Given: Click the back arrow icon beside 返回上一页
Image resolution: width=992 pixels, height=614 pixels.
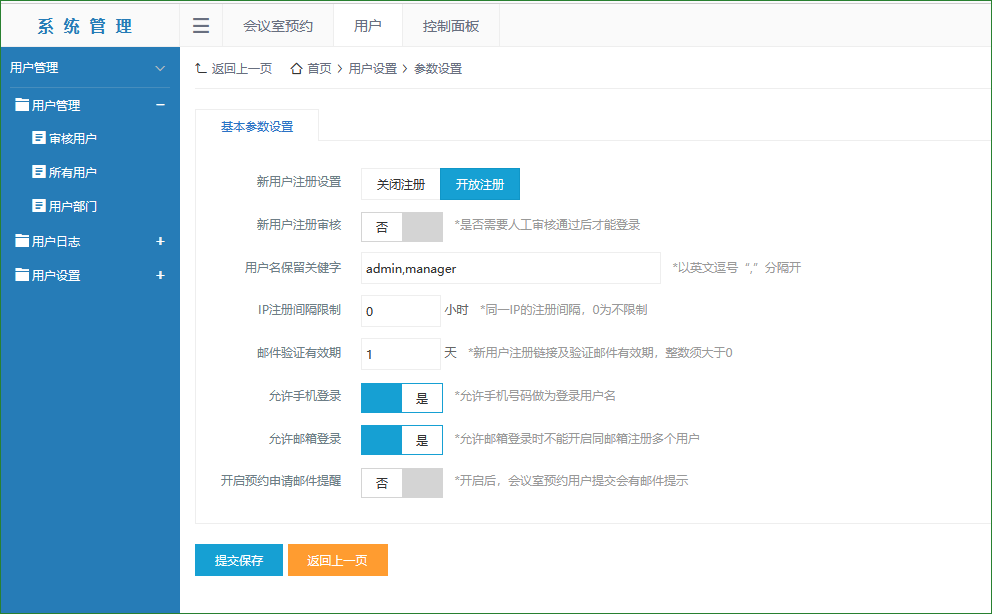Looking at the screenshot, I should pos(201,69).
